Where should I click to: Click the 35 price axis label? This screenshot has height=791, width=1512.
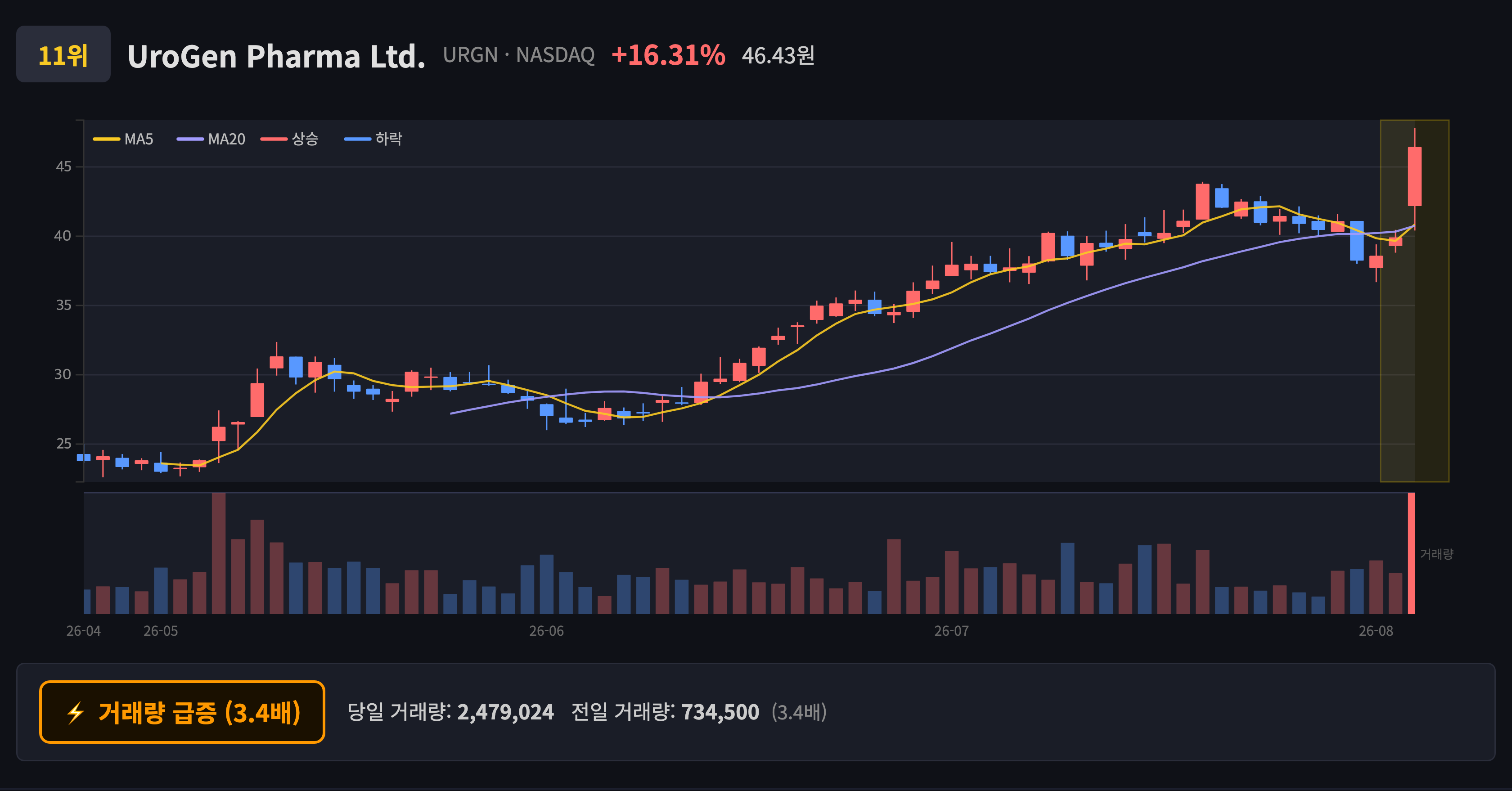click(x=63, y=305)
